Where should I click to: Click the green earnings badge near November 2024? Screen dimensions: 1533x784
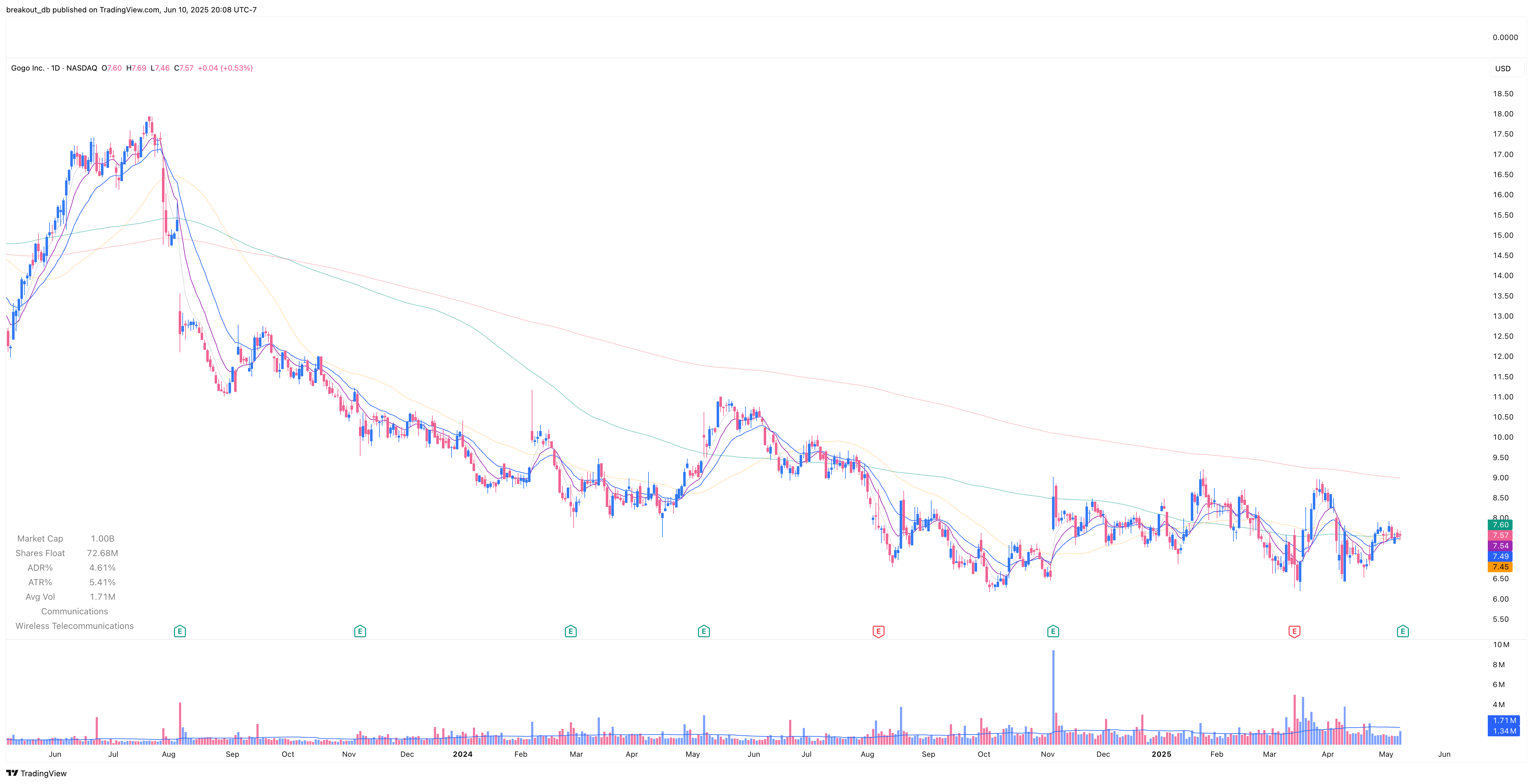tap(1053, 631)
